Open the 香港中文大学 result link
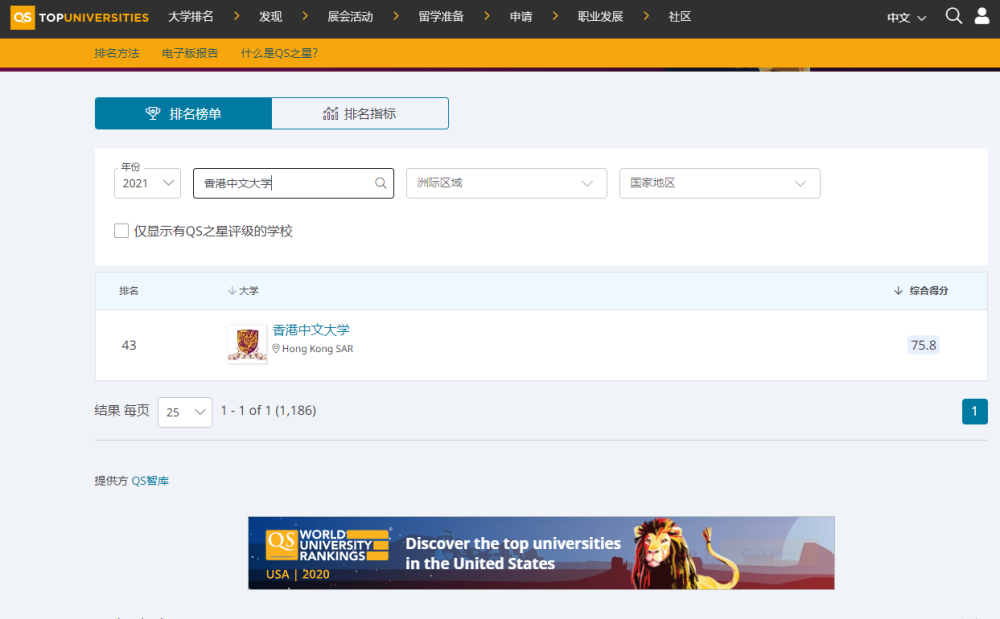The height and width of the screenshot is (619, 1000). (311, 330)
